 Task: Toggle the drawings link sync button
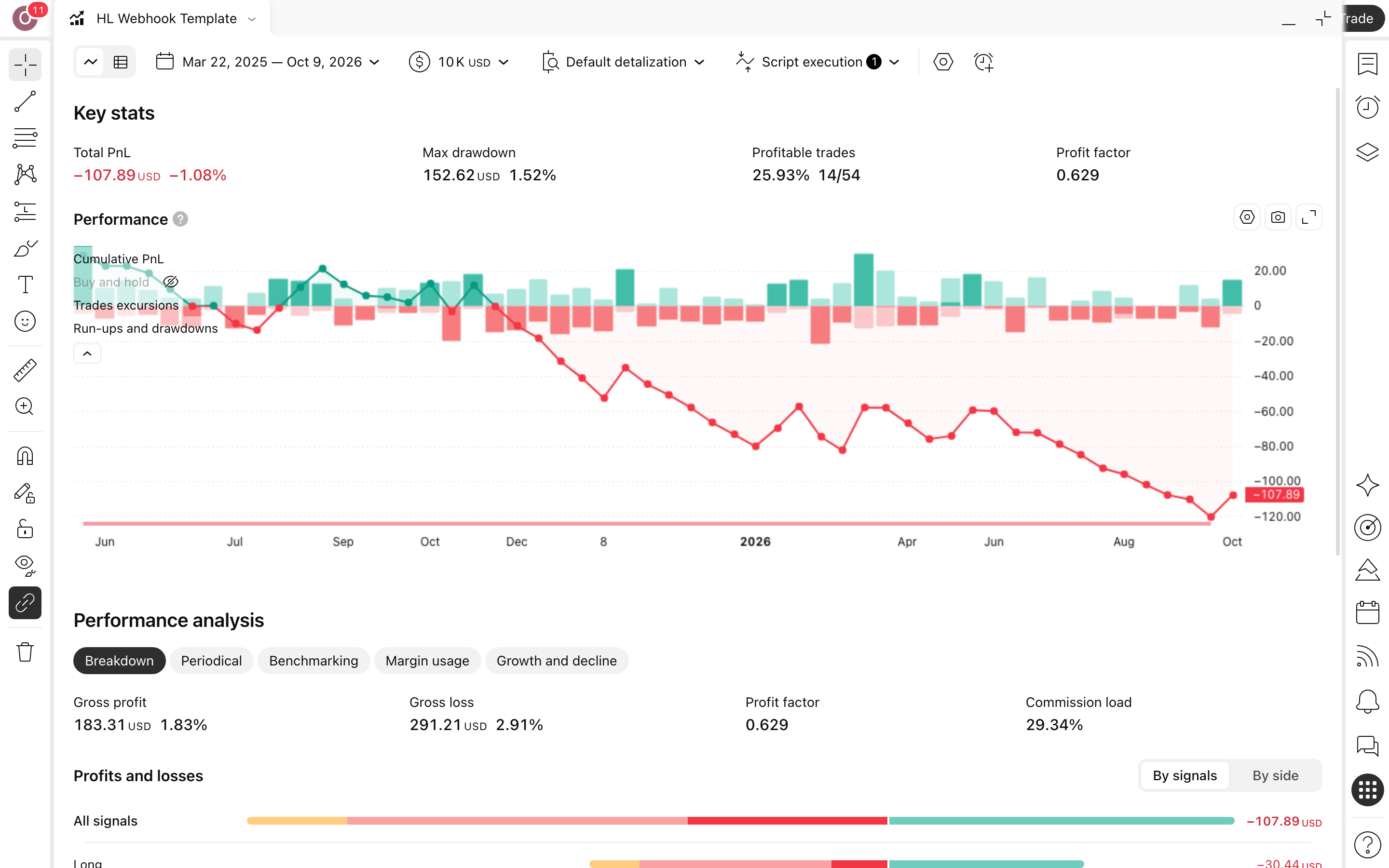(25, 603)
